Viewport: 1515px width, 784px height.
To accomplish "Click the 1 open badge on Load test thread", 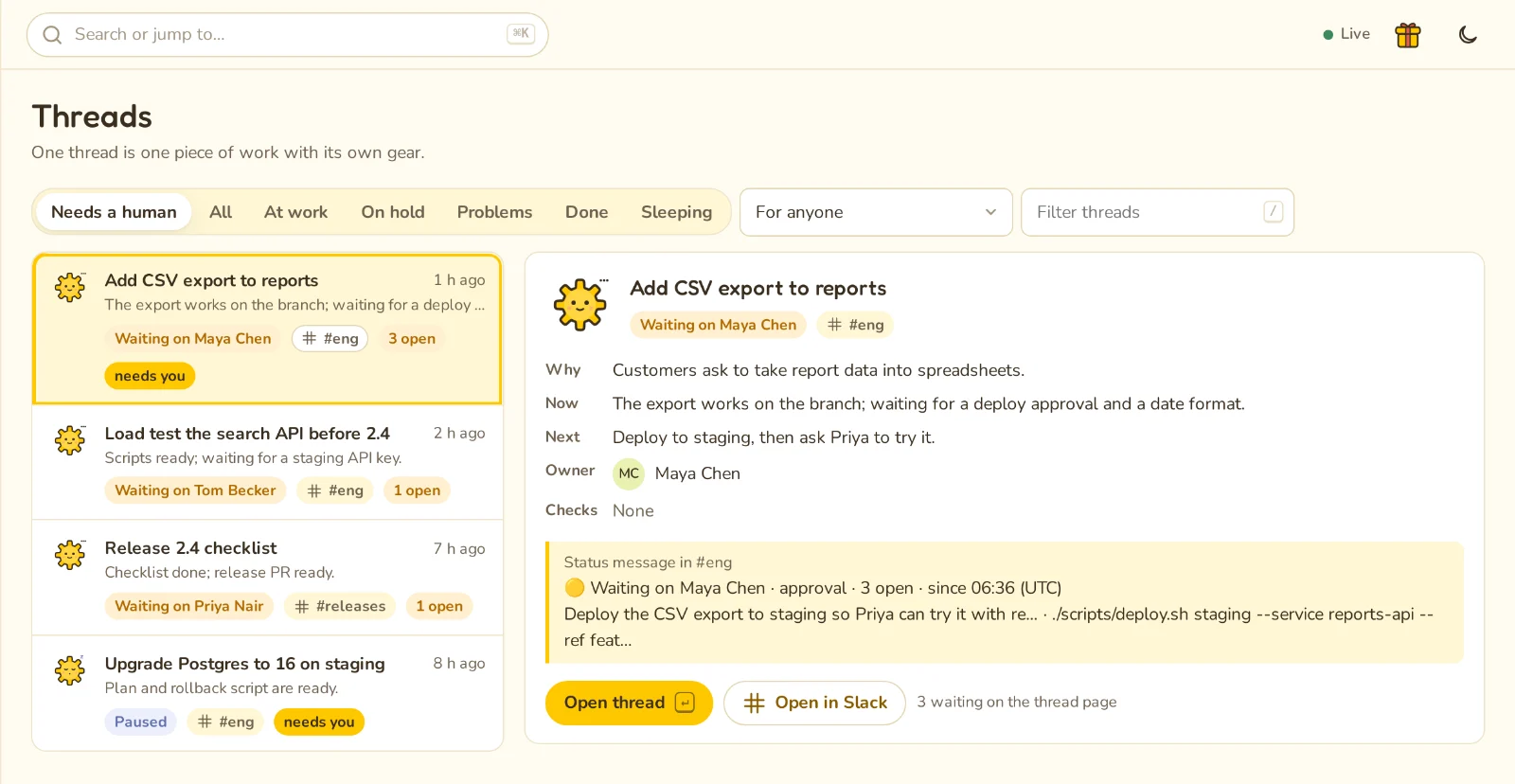I will click(417, 490).
